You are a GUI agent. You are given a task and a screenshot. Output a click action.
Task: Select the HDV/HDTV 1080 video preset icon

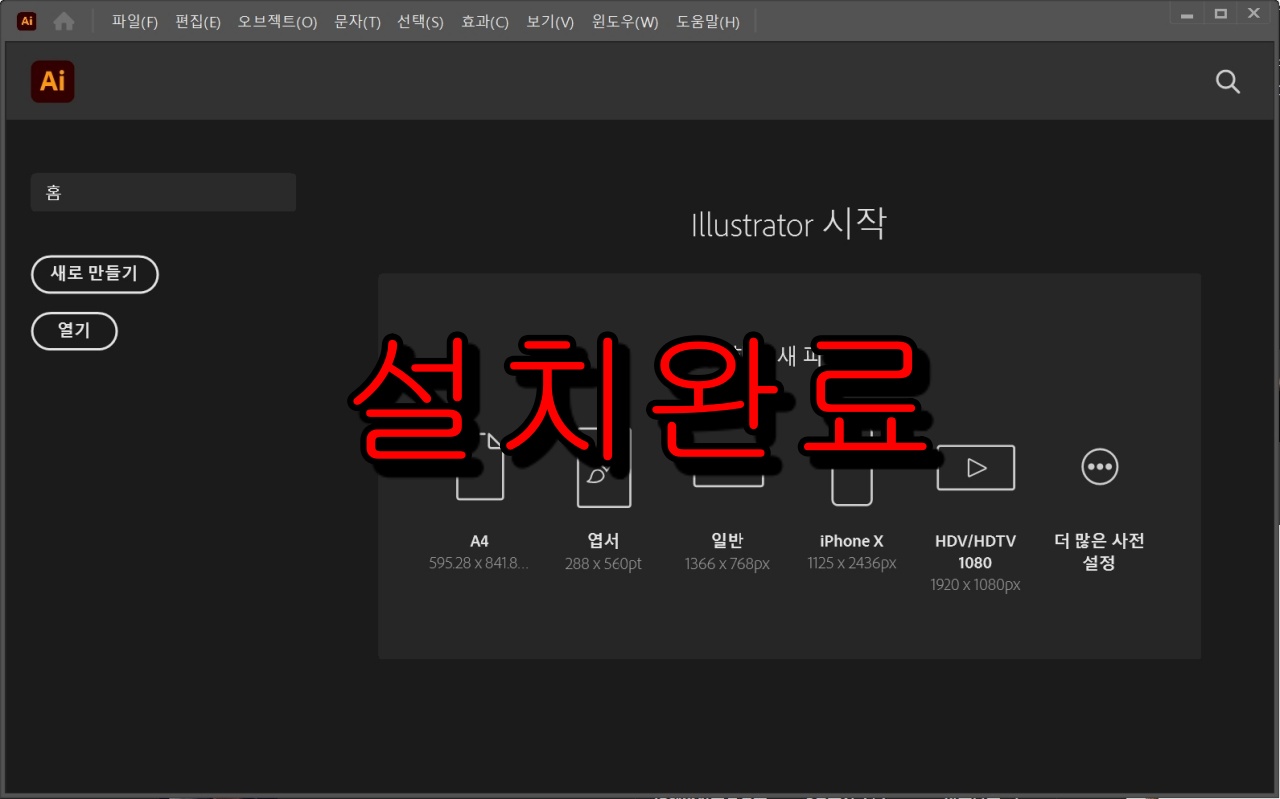(975, 467)
